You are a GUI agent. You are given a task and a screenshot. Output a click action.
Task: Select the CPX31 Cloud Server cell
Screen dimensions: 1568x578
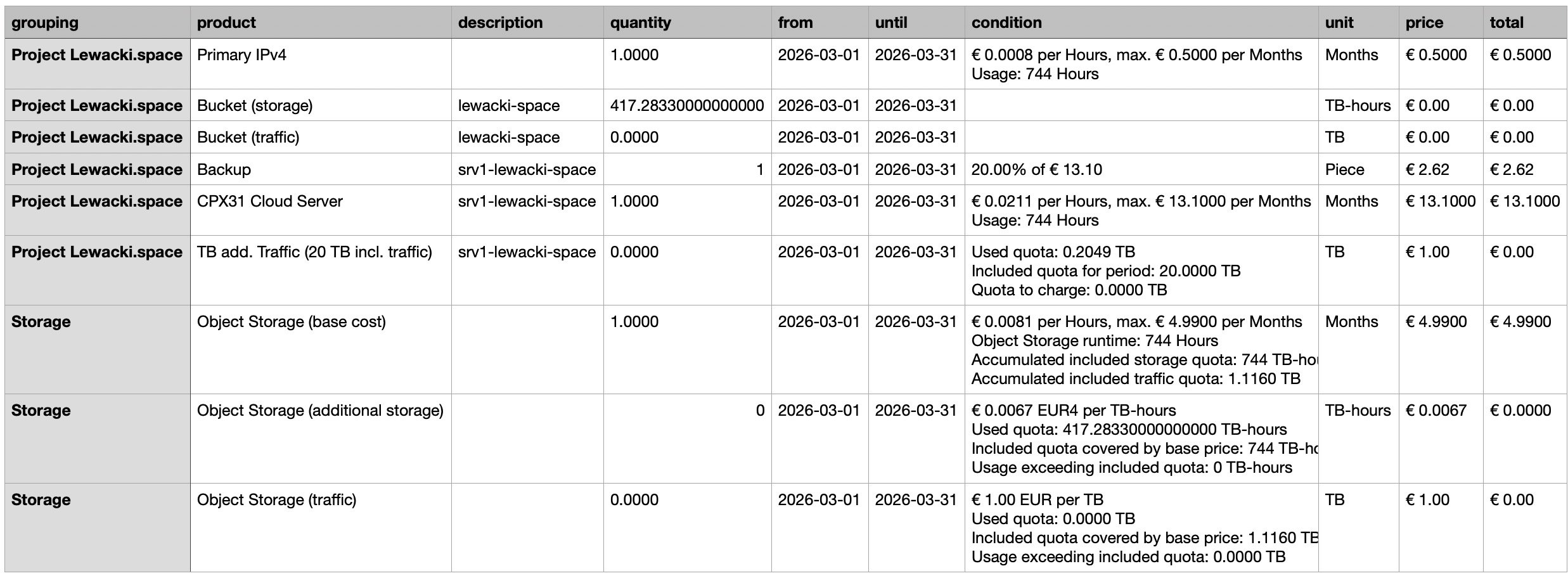click(321, 210)
